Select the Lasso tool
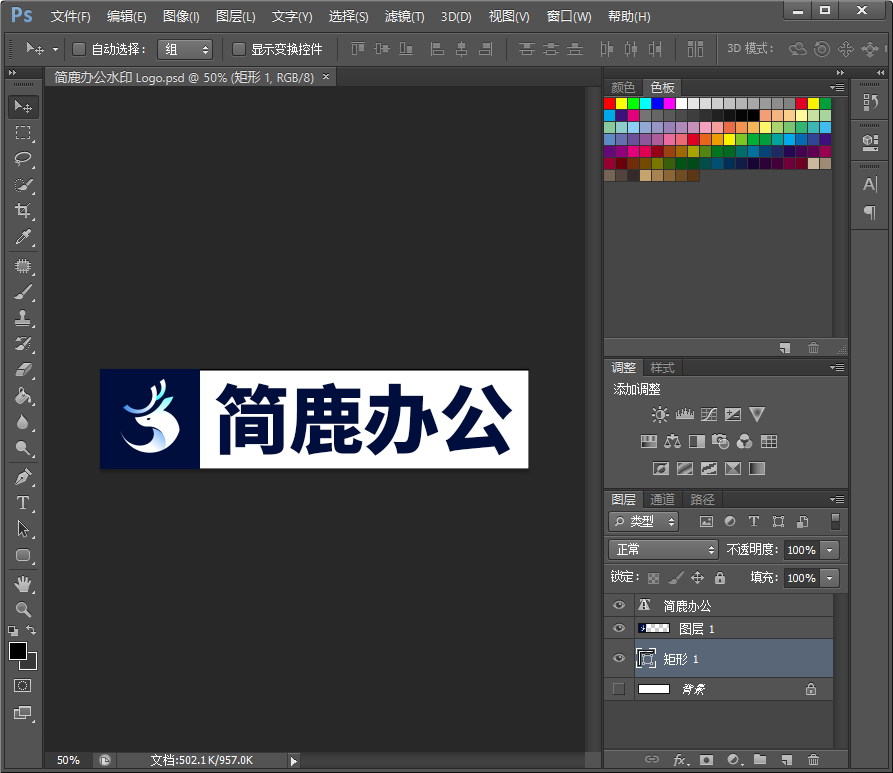The height and width of the screenshot is (773, 893). (x=22, y=159)
